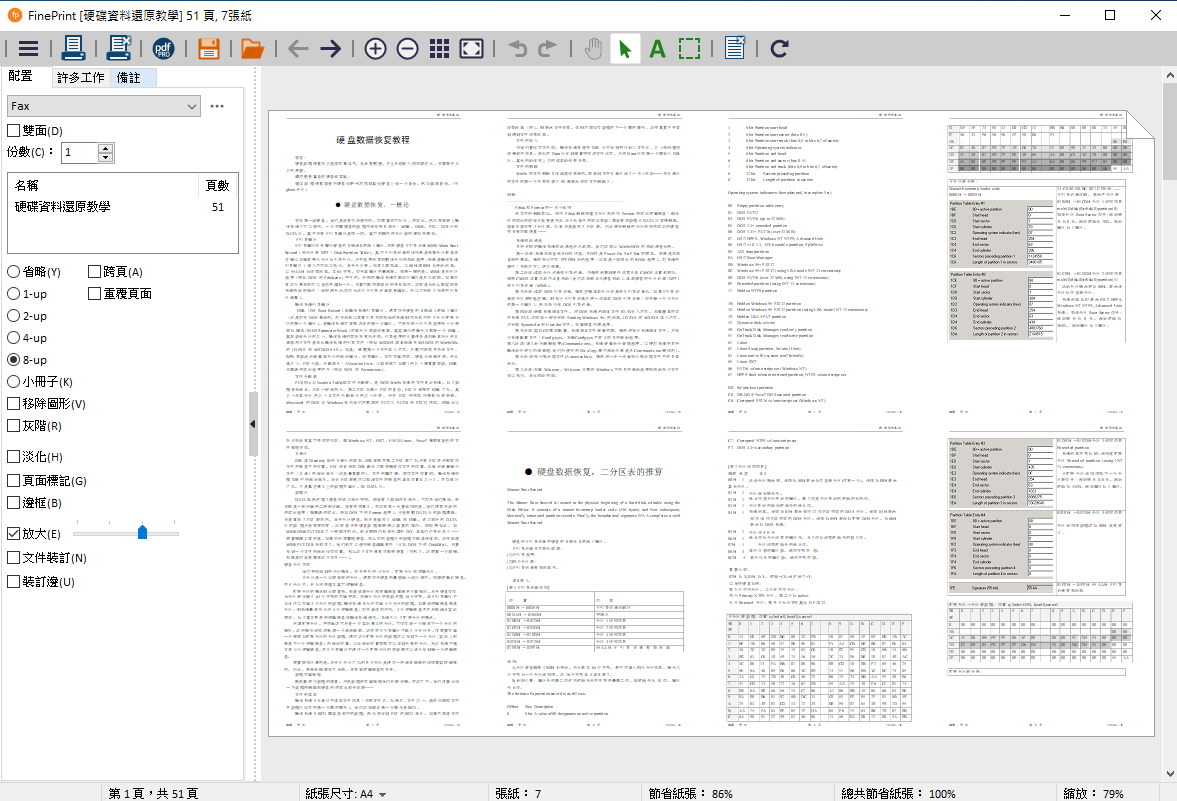Image resolution: width=1177 pixels, height=801 pixels.
Task: Select the 省略(Y) radio button
Action: pyautogui.click(x=14, y=272)
